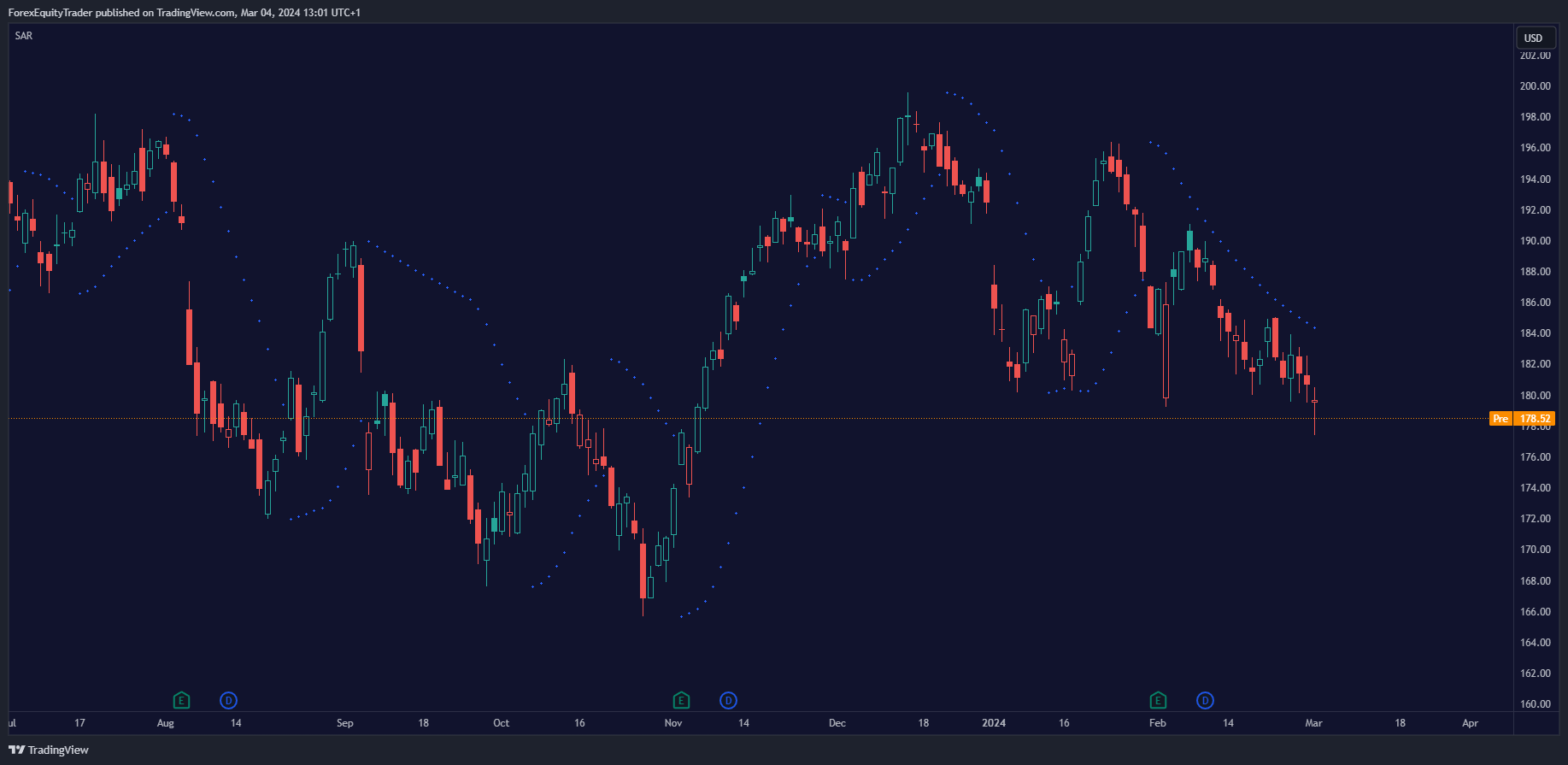Click the 164.00 price axis label
This screenshot has width=1568, height=765.
pyautogui.click(x=1536, y=643)
